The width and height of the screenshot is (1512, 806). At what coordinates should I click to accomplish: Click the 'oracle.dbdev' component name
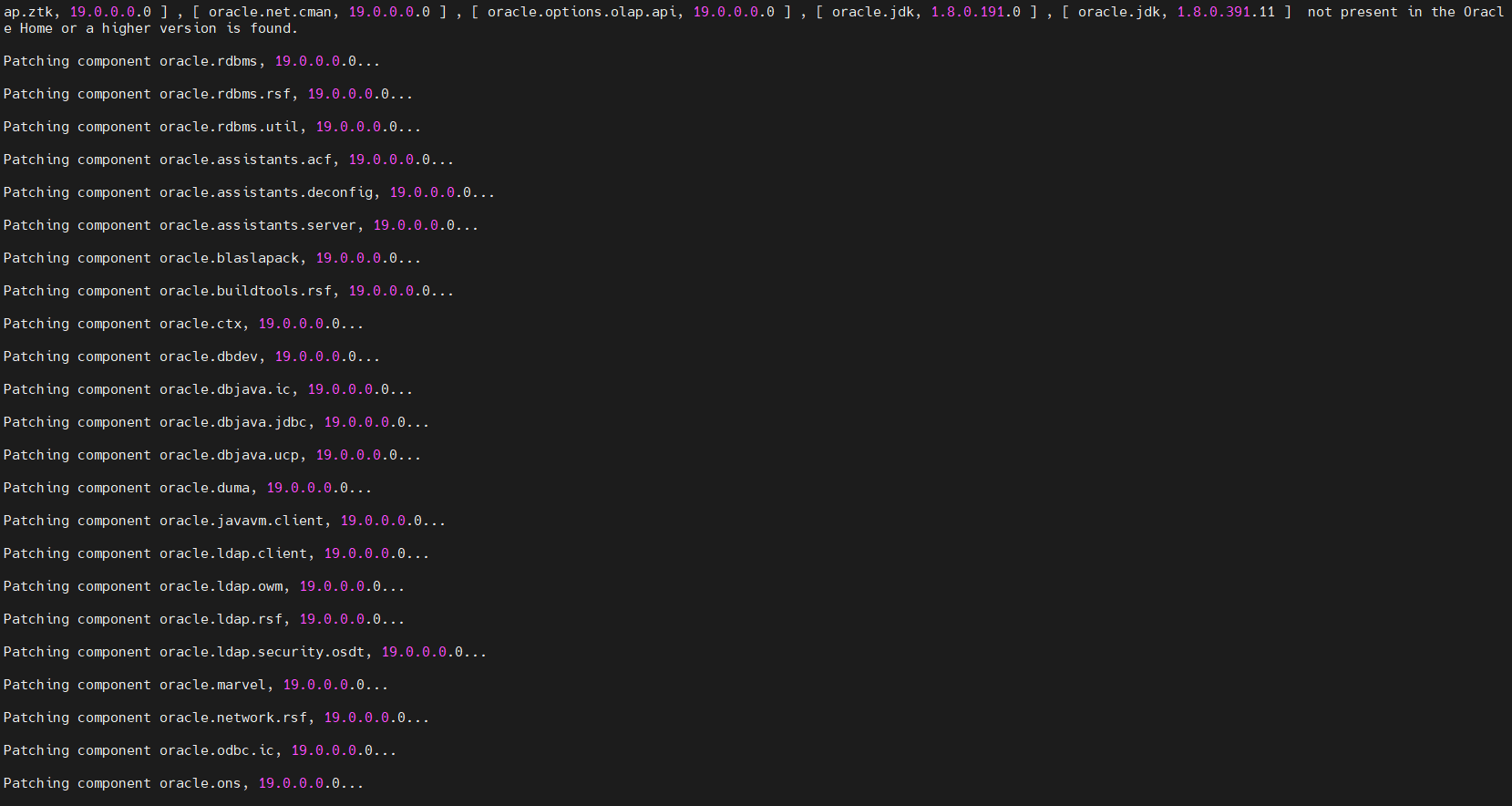point(209,356)
